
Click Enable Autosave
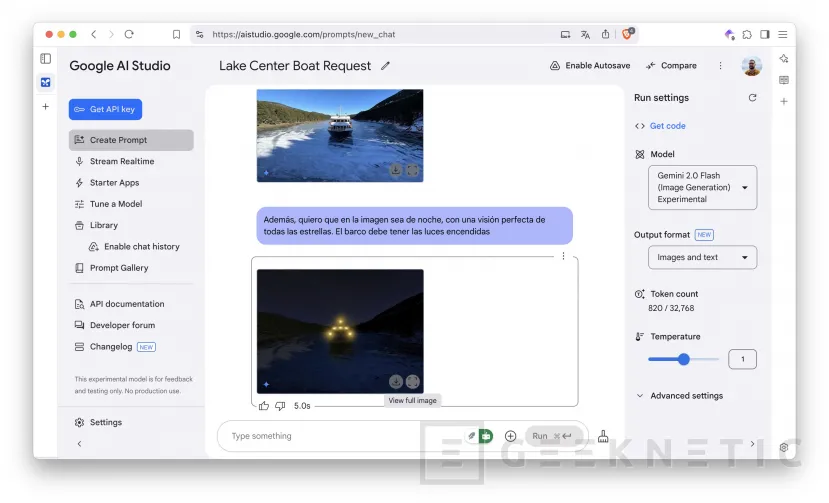(590, 66)
